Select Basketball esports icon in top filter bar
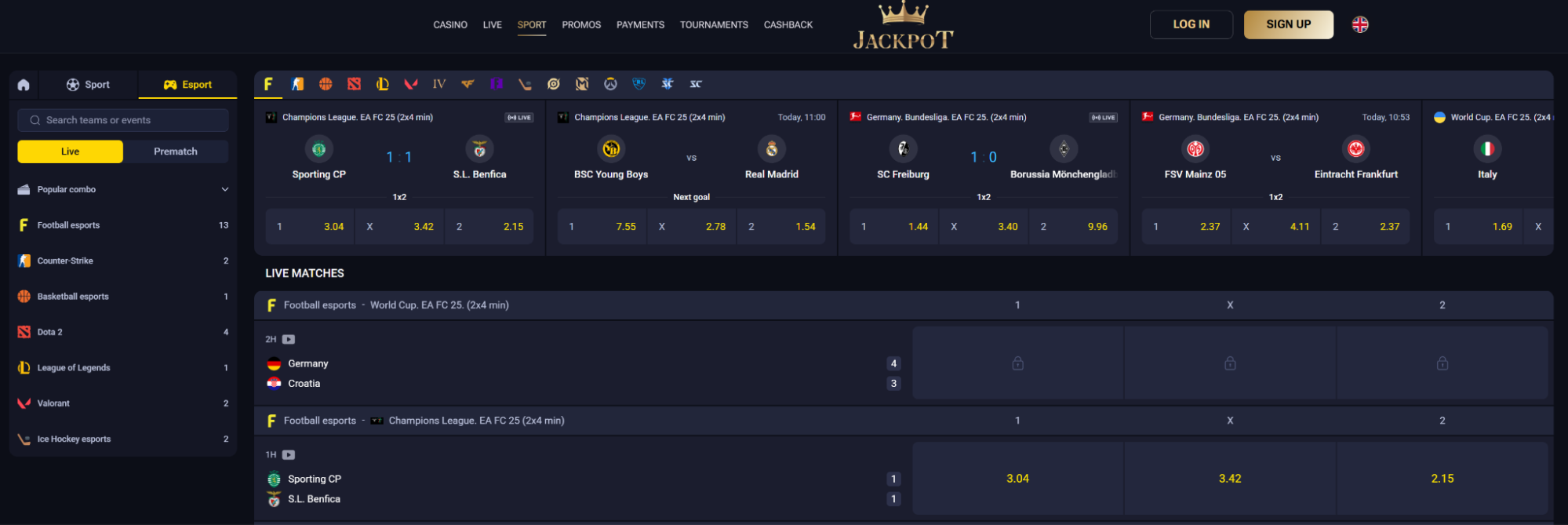The width and height of the screenshot is (1568, 525). click(326, 84)
